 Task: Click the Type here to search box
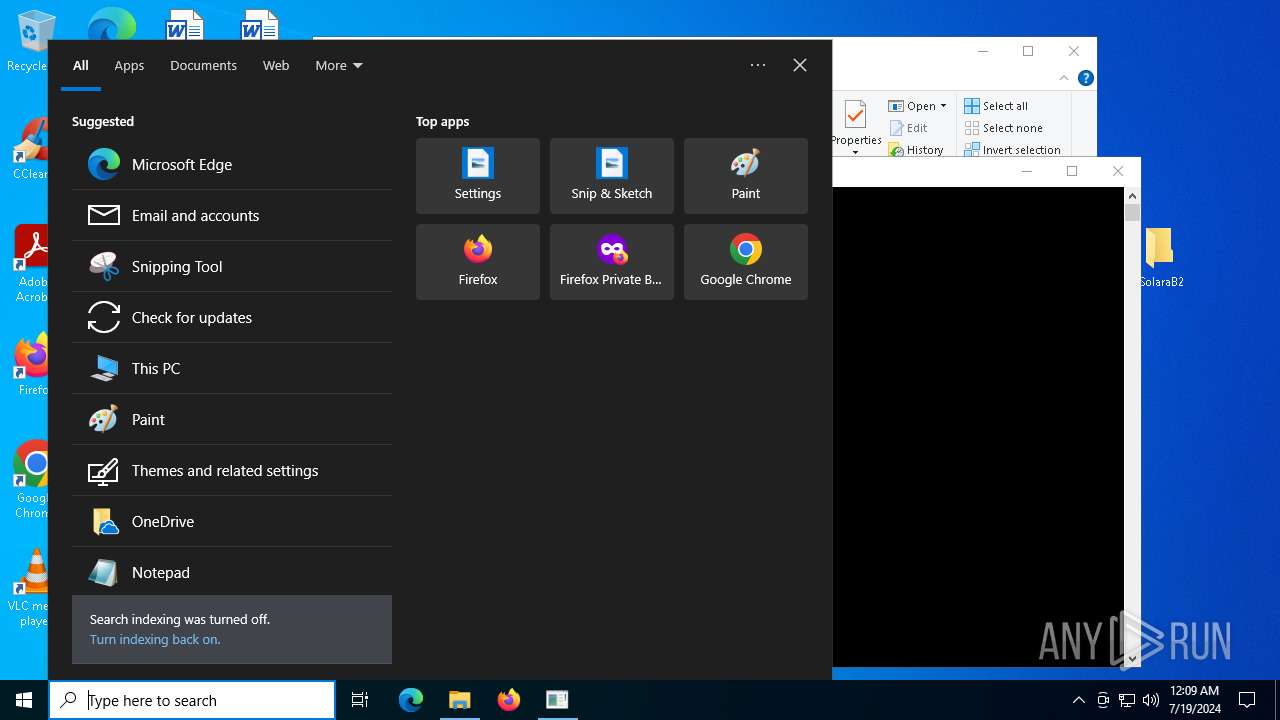192,700
